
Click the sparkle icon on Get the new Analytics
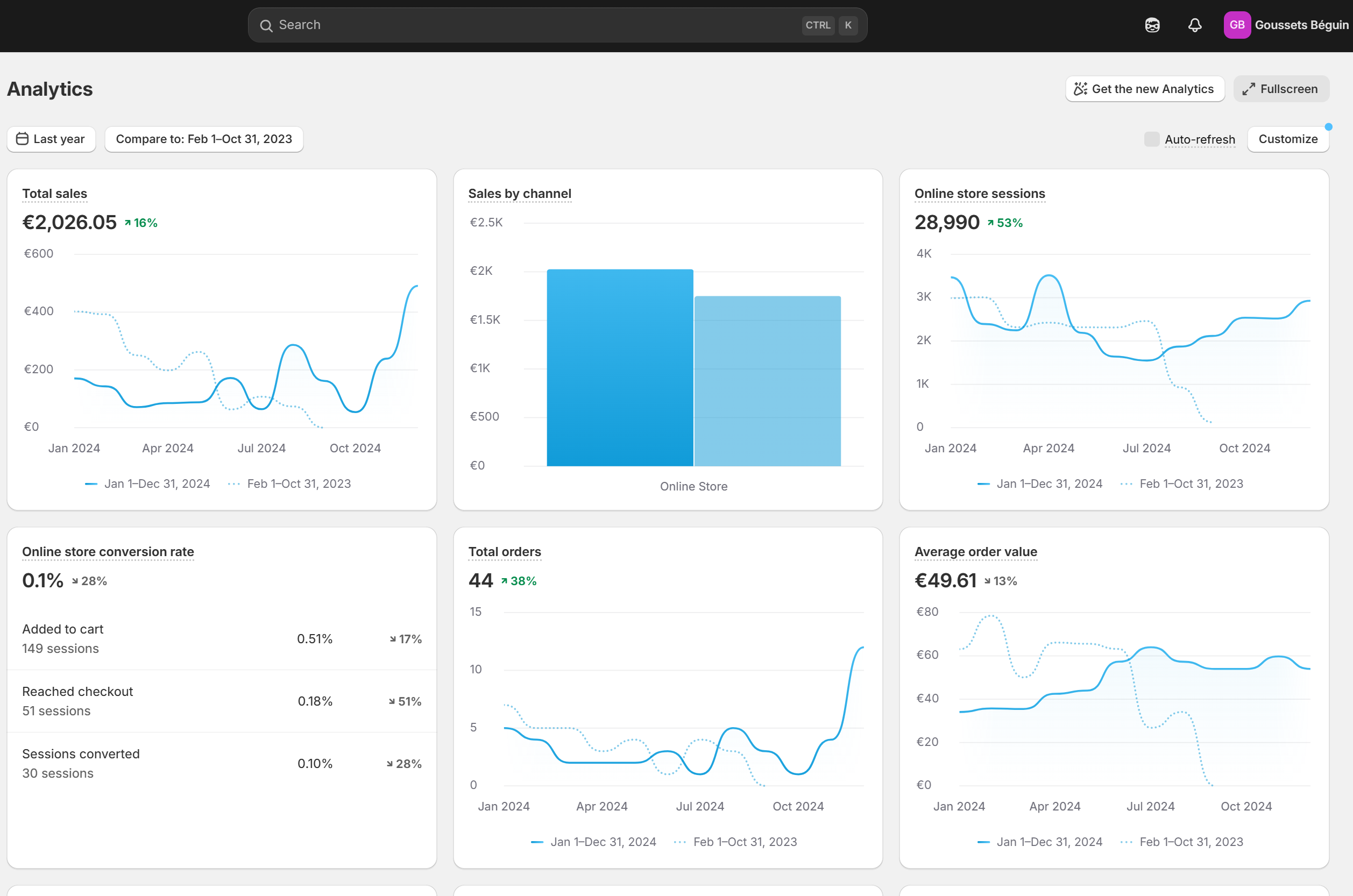point(1080,89)
